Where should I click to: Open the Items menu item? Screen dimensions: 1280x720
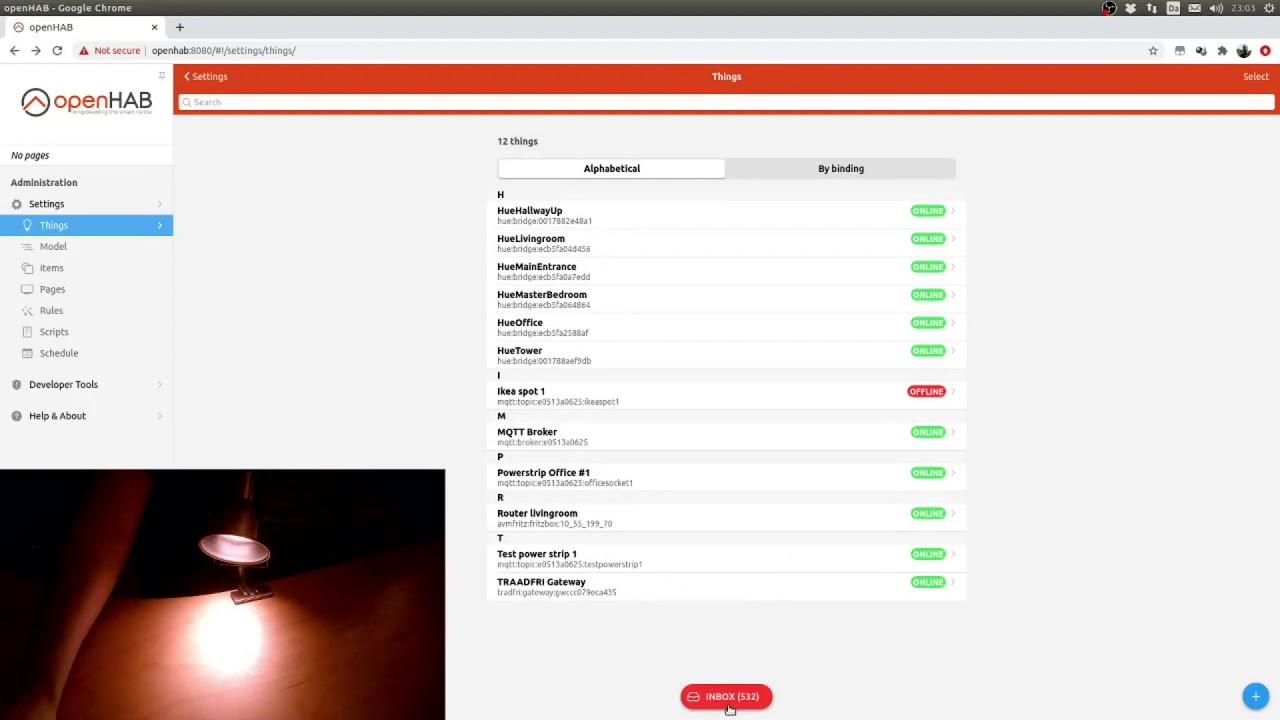point(86,268)
